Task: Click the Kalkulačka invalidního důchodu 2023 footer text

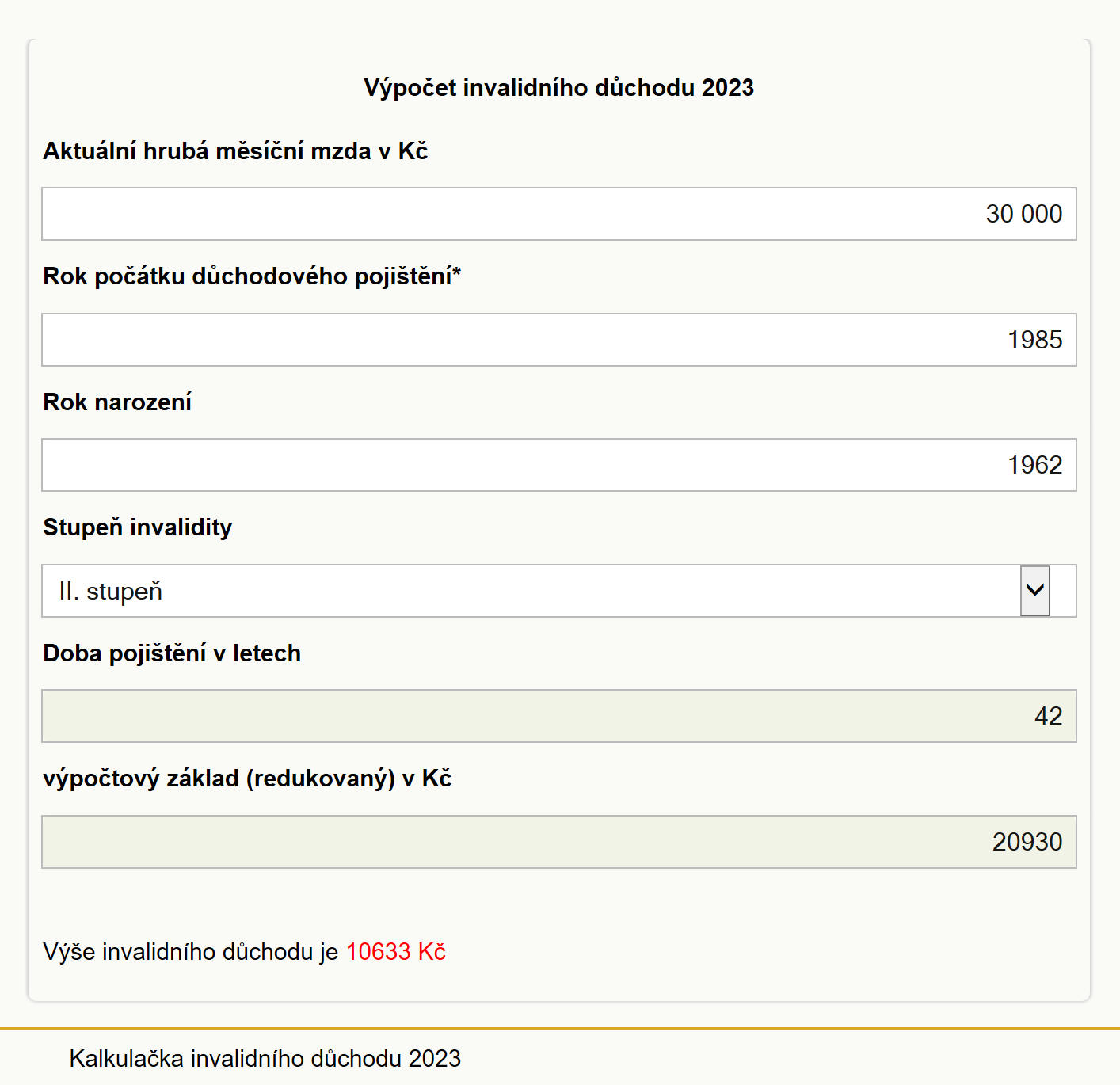Action: 265,1059
